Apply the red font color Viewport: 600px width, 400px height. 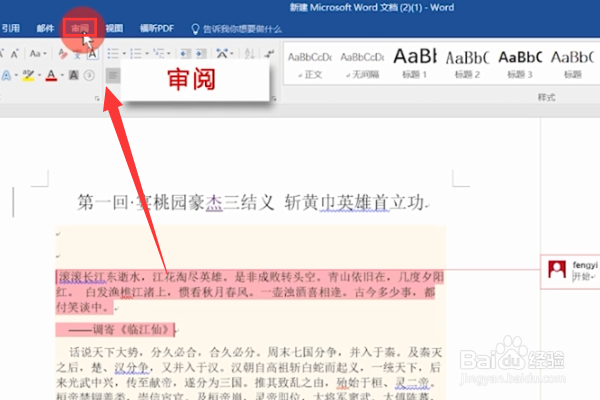coord(51,75)
